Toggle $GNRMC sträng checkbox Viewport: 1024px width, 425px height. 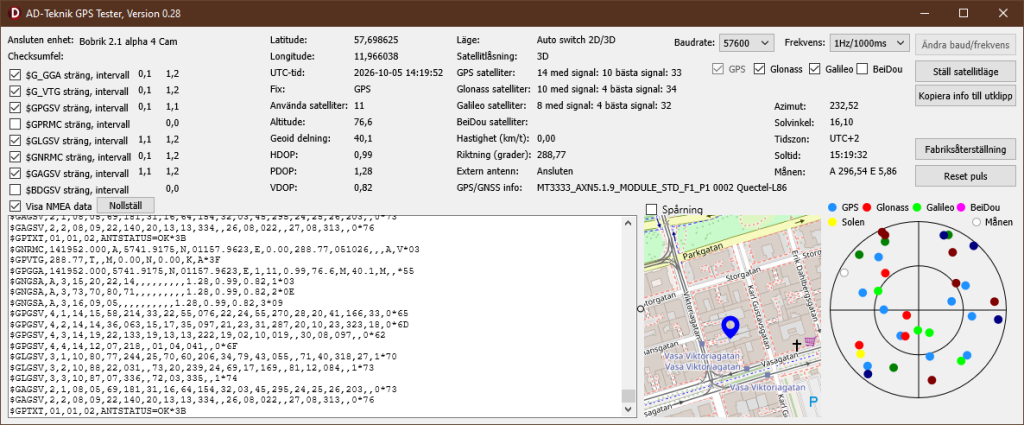click(15, 157)
